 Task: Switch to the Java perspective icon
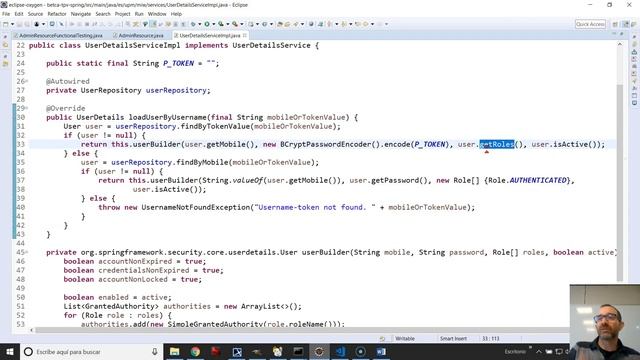625,24
